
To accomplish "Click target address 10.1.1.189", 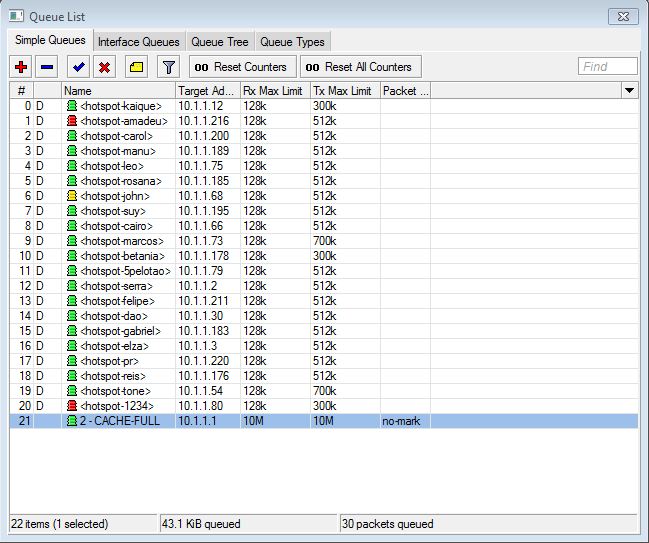I will (x=204, y=151).
